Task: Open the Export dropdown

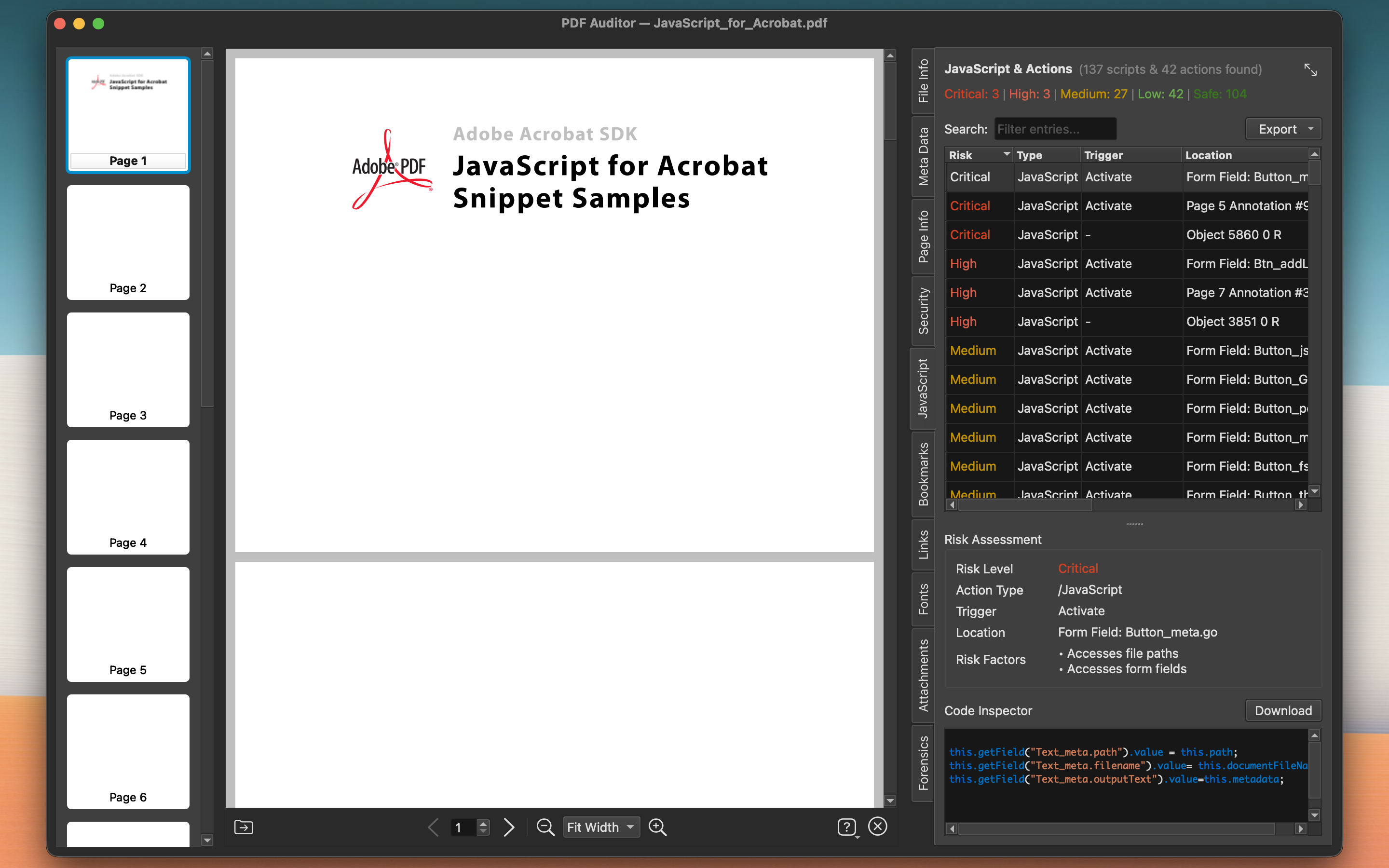Action: pyautogui.click(x=1282, y=129)
